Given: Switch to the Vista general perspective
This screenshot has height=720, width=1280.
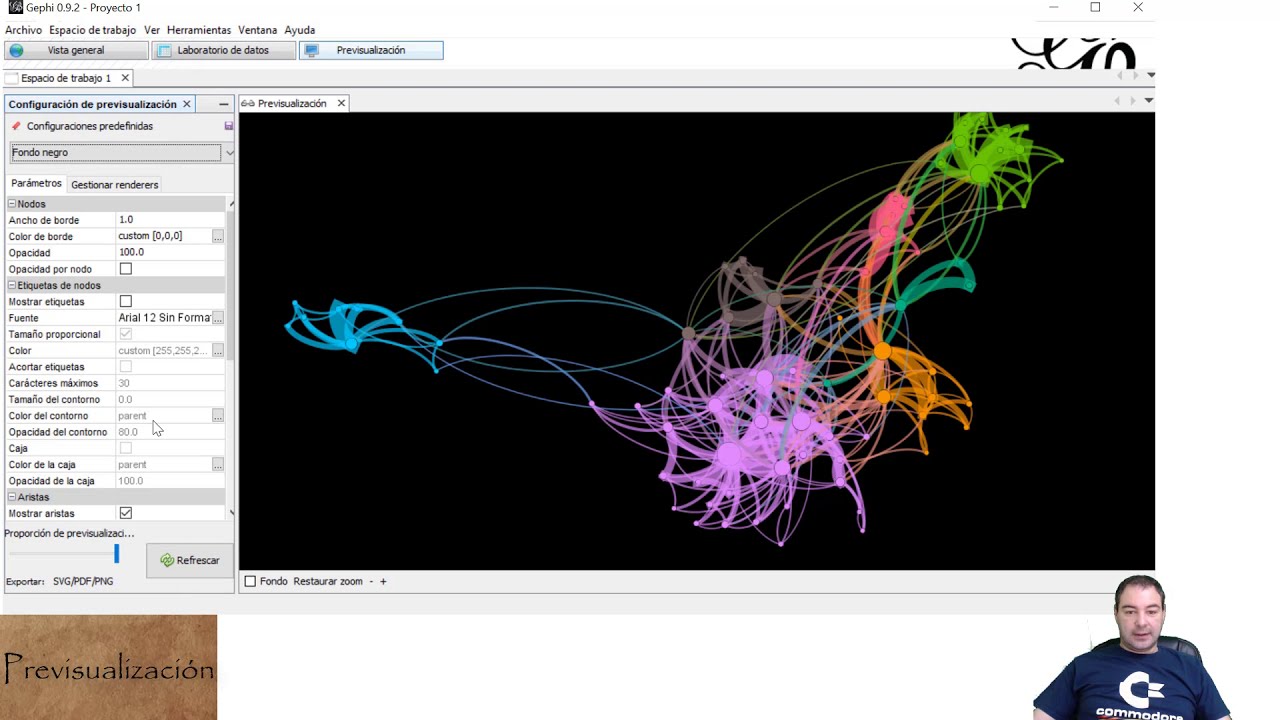Looking at the screenshot, I should click(x=76, y=50).
